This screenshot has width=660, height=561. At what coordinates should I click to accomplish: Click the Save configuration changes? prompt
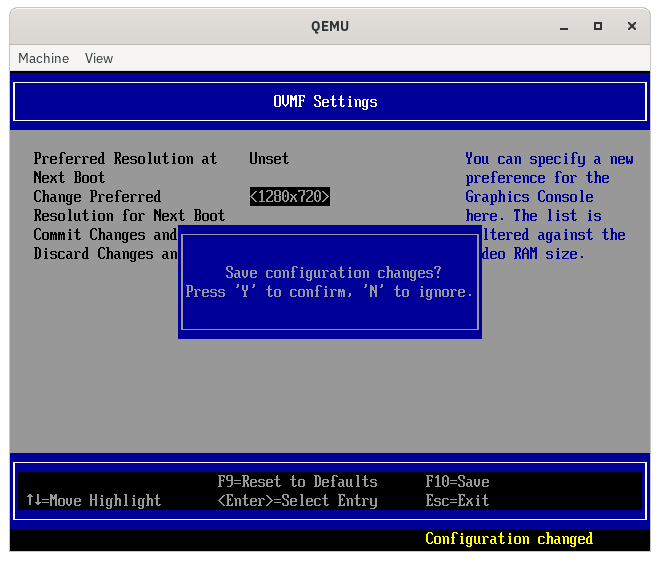pos(333,273)
